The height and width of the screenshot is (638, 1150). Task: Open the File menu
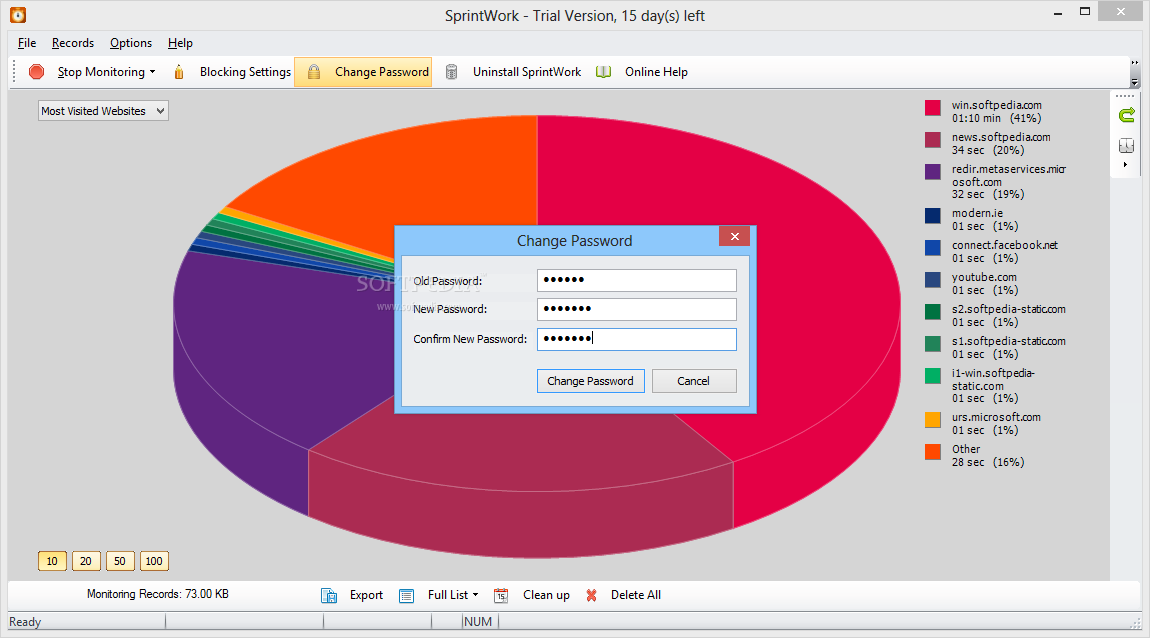coord(26,43)
